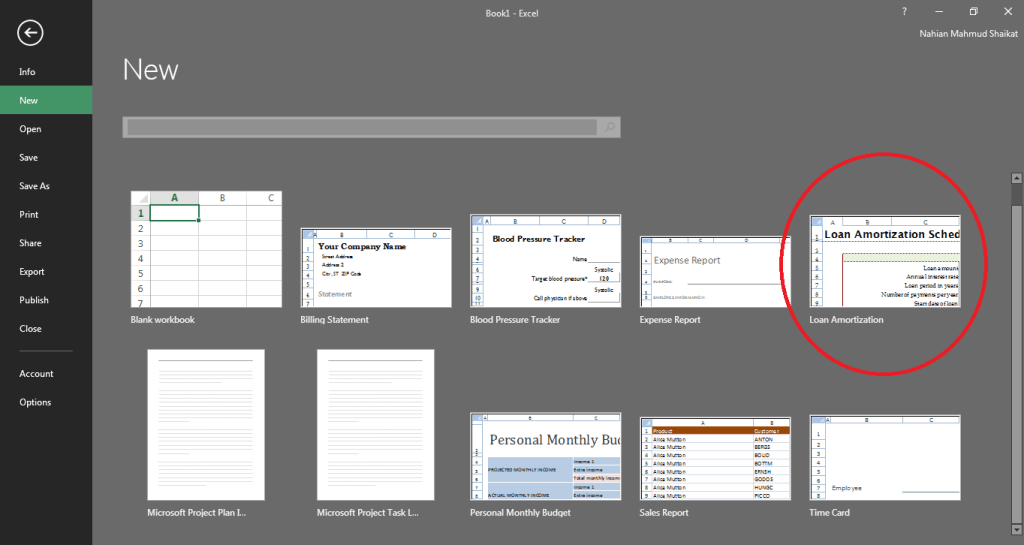Click the scrollbar up arrow
1024x545 pixels.
(1016, 178)
